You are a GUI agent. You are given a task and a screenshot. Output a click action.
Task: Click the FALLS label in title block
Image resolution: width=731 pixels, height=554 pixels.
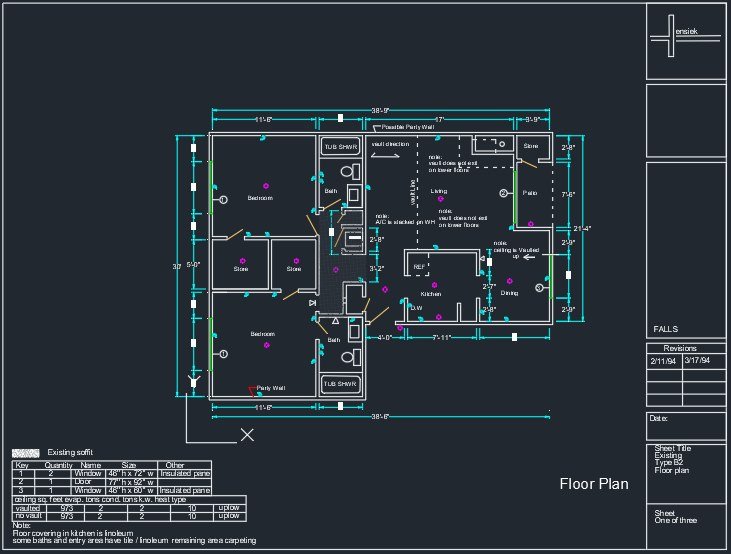click(x=665, y=329)
